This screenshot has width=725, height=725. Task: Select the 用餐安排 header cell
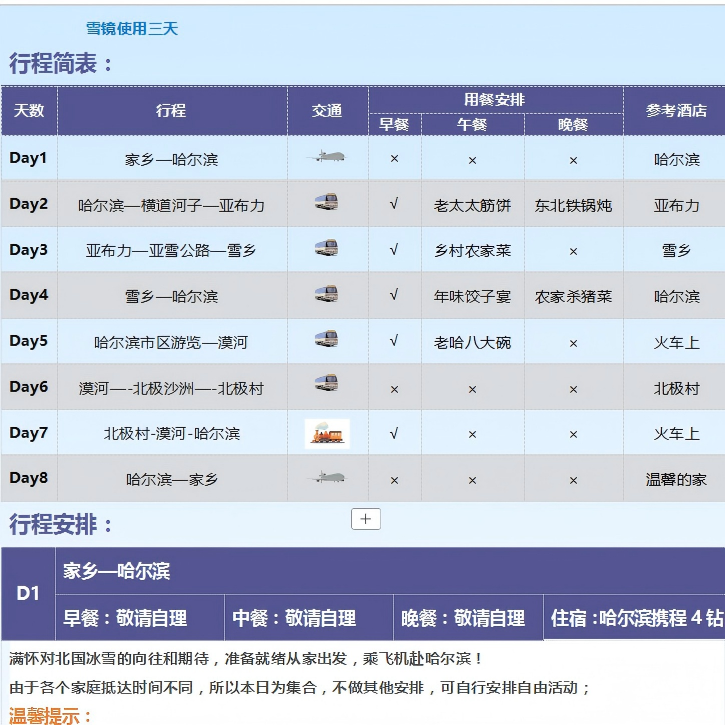click(494, 100)
